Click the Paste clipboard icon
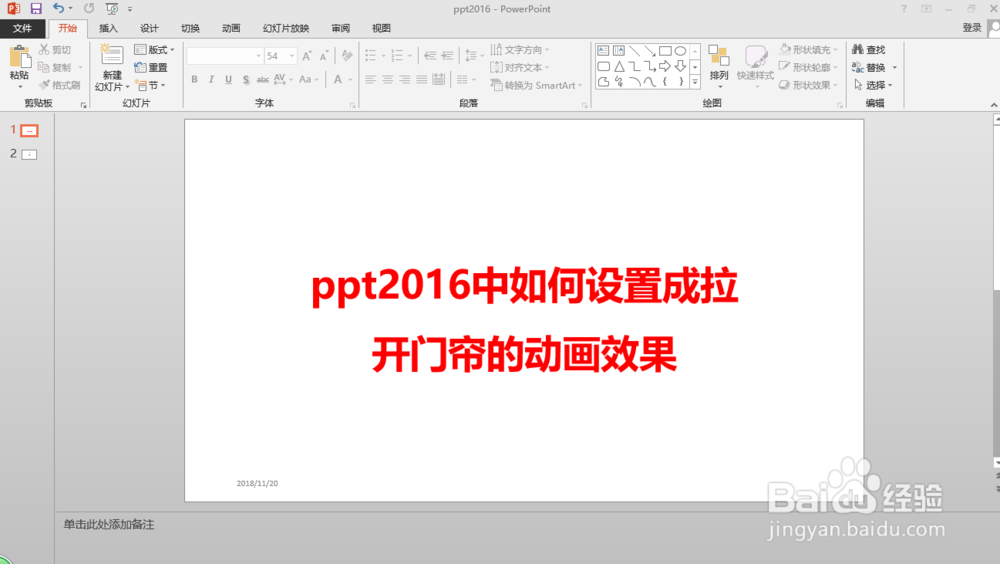The width and height of the screenshot is (1000, 564). tap(20, 57)
